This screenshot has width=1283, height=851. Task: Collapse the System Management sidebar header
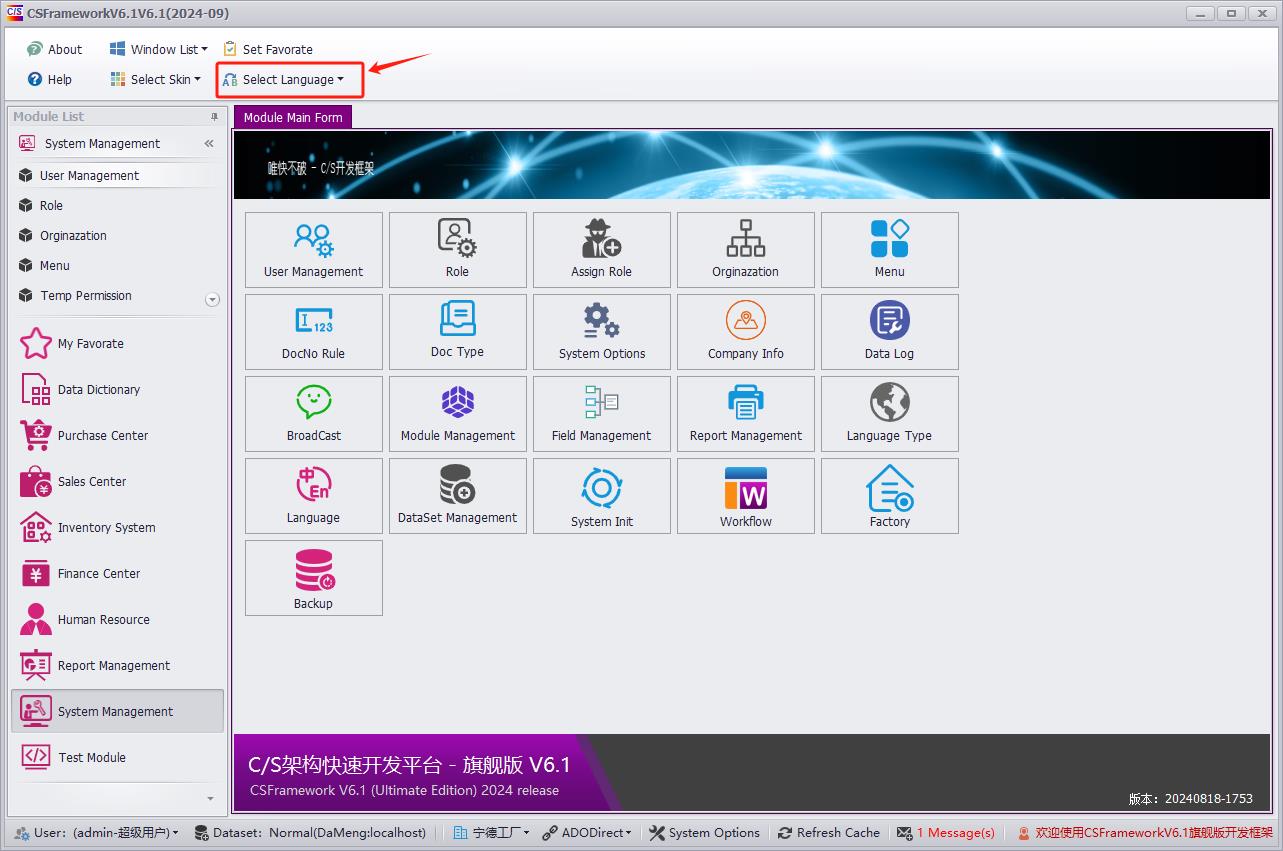point(209,144)
